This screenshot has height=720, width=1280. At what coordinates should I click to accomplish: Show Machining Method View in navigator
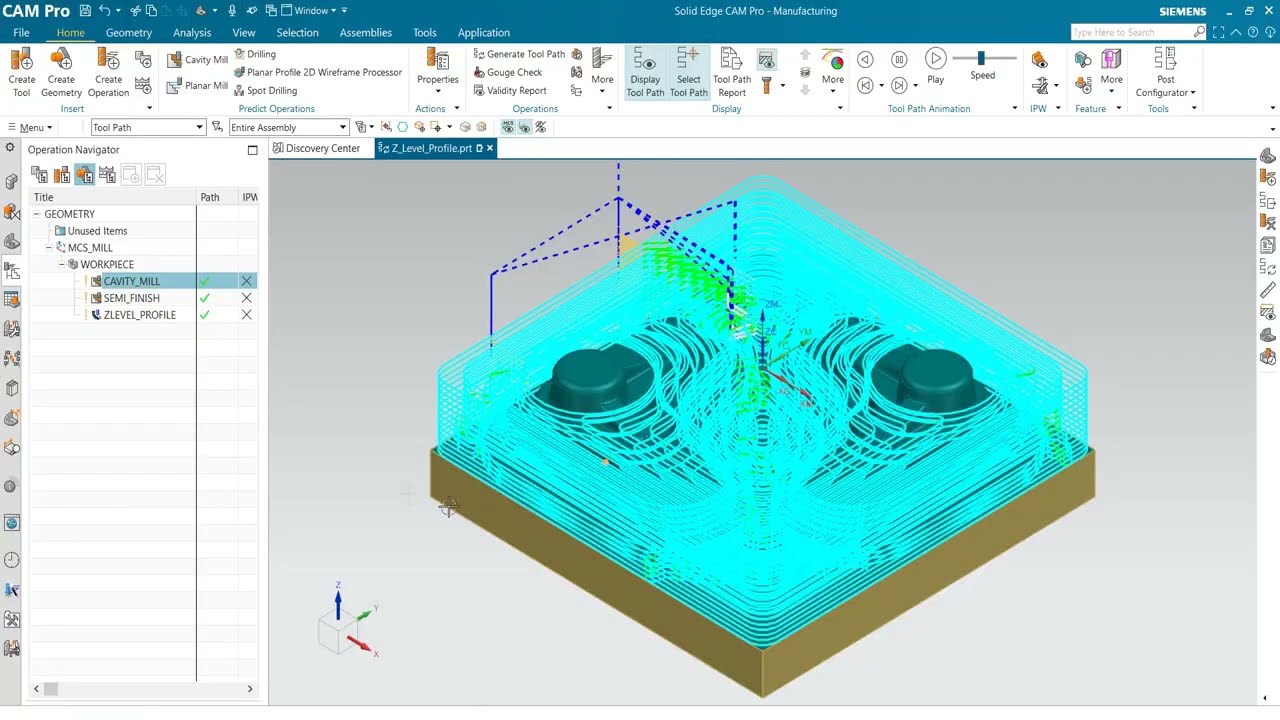click(107, 175)
